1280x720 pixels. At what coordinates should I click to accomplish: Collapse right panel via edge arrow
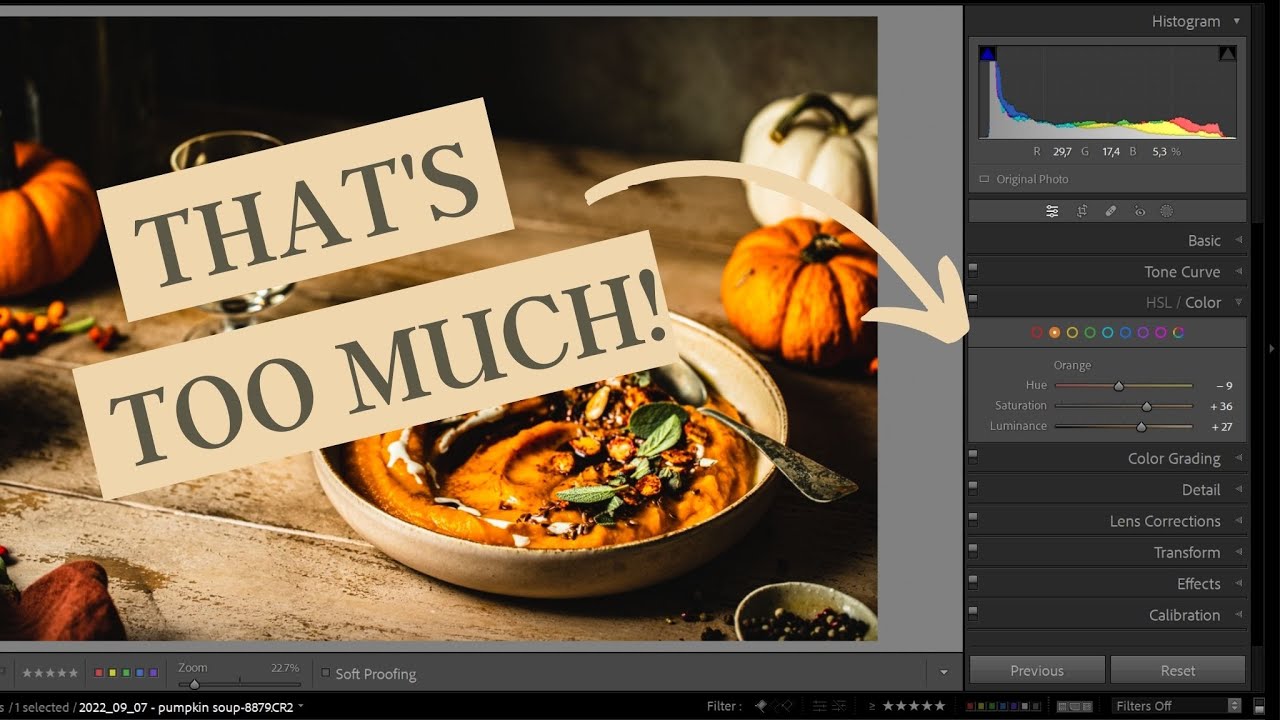(x=1271, y=349)
